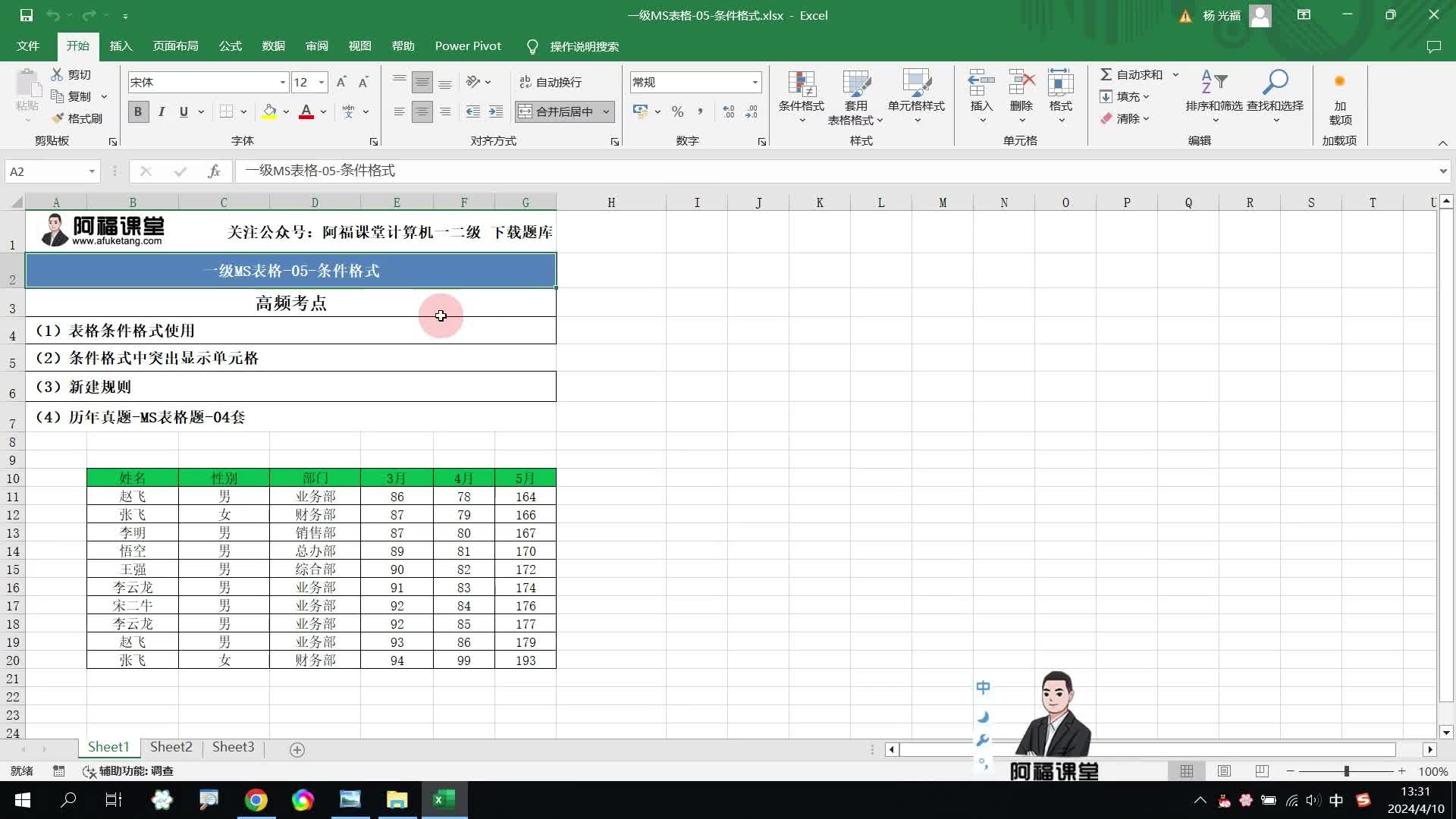Image resolution: width=1456 pixels, height=819 pixels.
Task: Click Clear (清除) button
Action: (x=1125, y=118)
